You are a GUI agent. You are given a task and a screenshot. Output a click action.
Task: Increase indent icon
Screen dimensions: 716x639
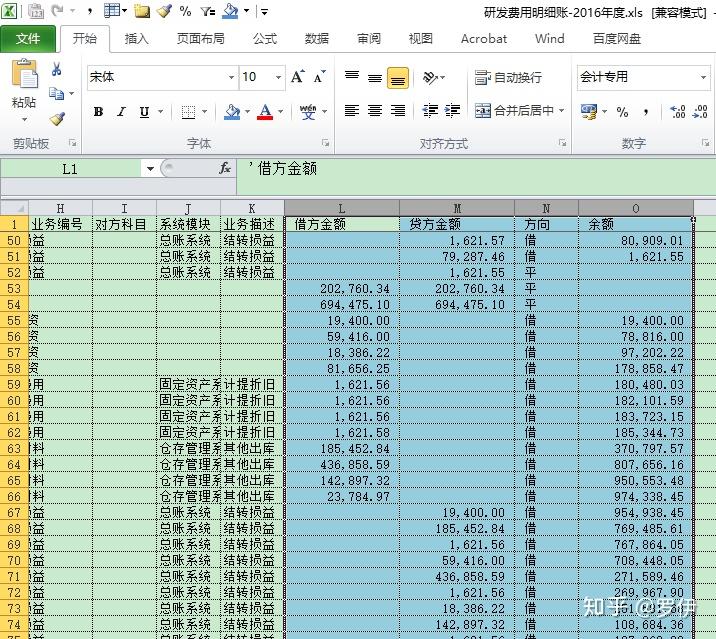(x=453, y=111)
